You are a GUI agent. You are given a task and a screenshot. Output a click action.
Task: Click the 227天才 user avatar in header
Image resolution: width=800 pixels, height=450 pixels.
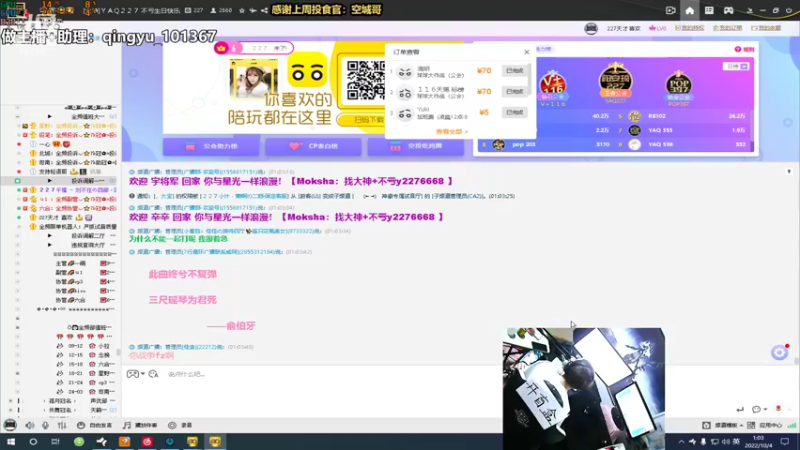591,29
